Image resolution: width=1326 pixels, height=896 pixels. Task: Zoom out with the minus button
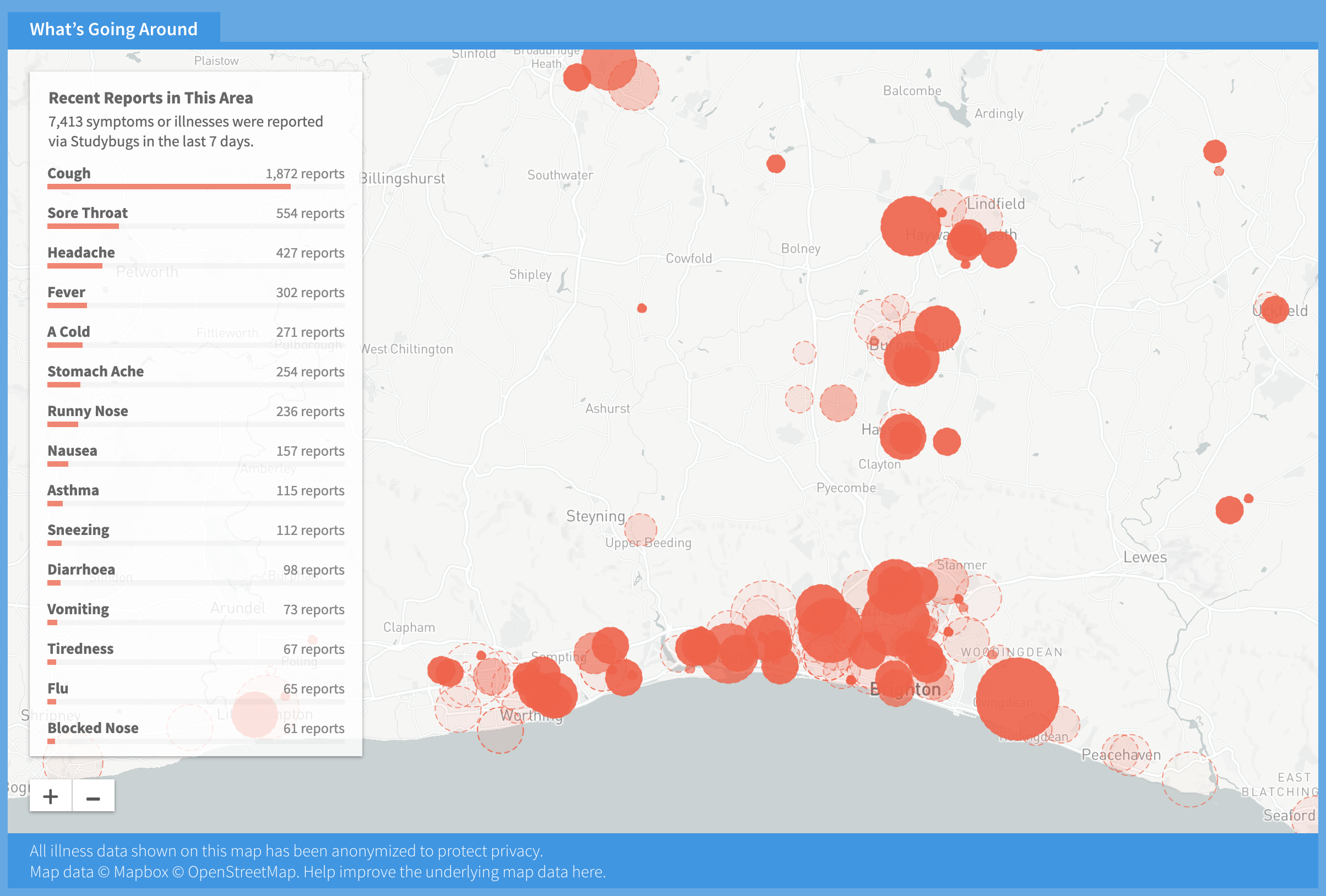click(93, 796)
